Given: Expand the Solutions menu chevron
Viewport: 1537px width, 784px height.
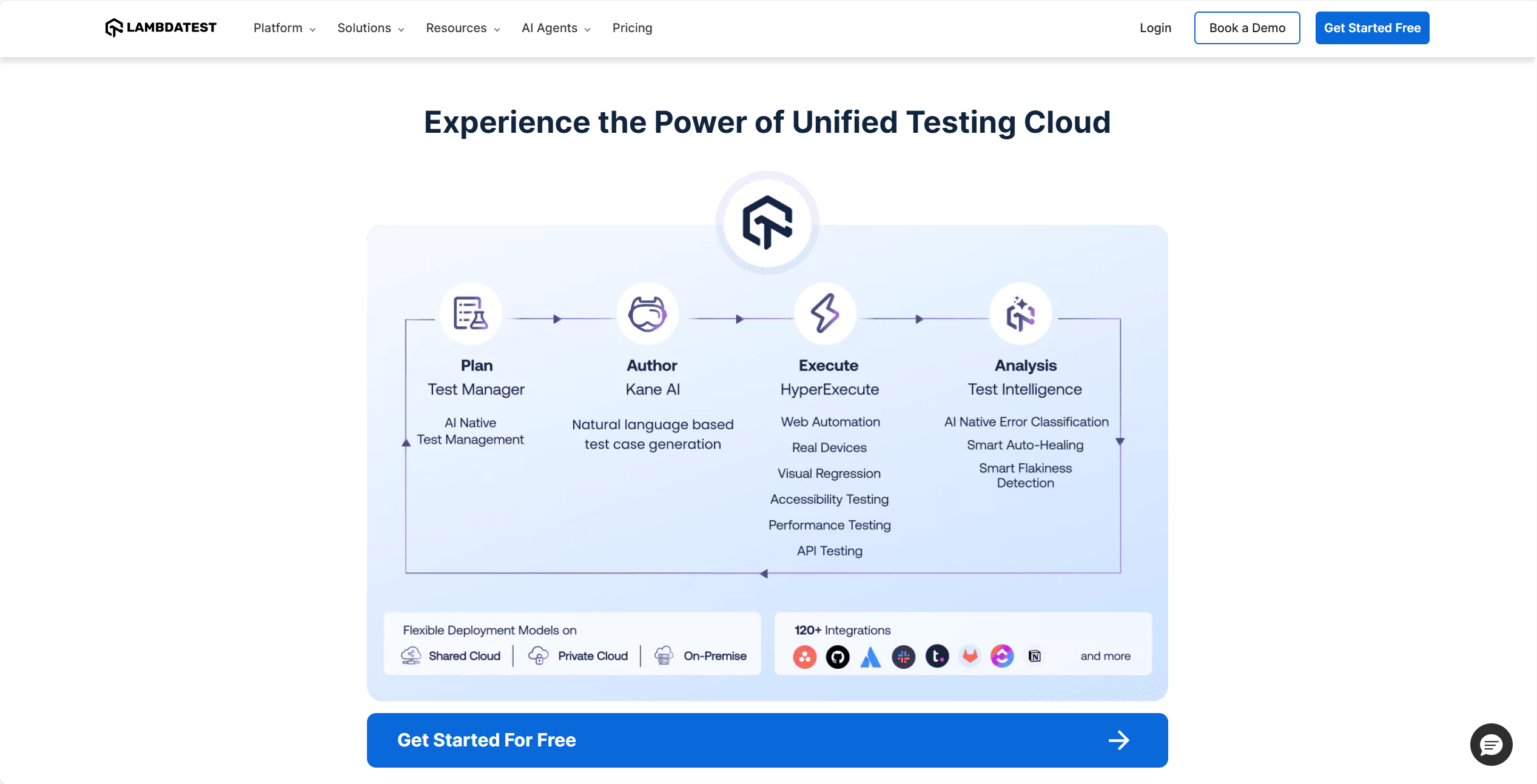Looking at the screenshot, I should click(401, 29).
